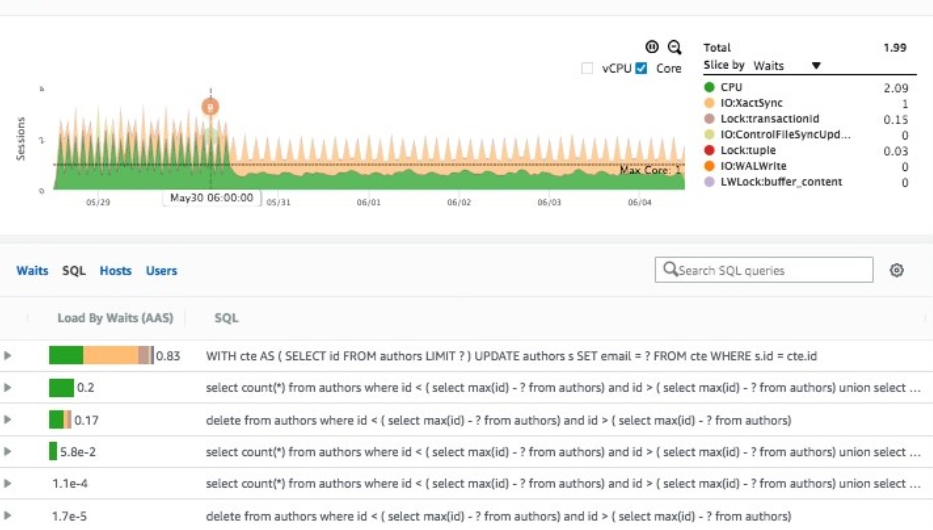Click the IO:WALWrite legend label
The height and width of the screenshot is (530, 933).
753,166
